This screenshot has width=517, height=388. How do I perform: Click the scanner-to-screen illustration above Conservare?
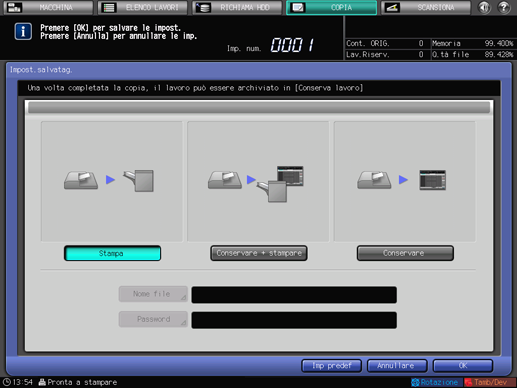point(405,181)
